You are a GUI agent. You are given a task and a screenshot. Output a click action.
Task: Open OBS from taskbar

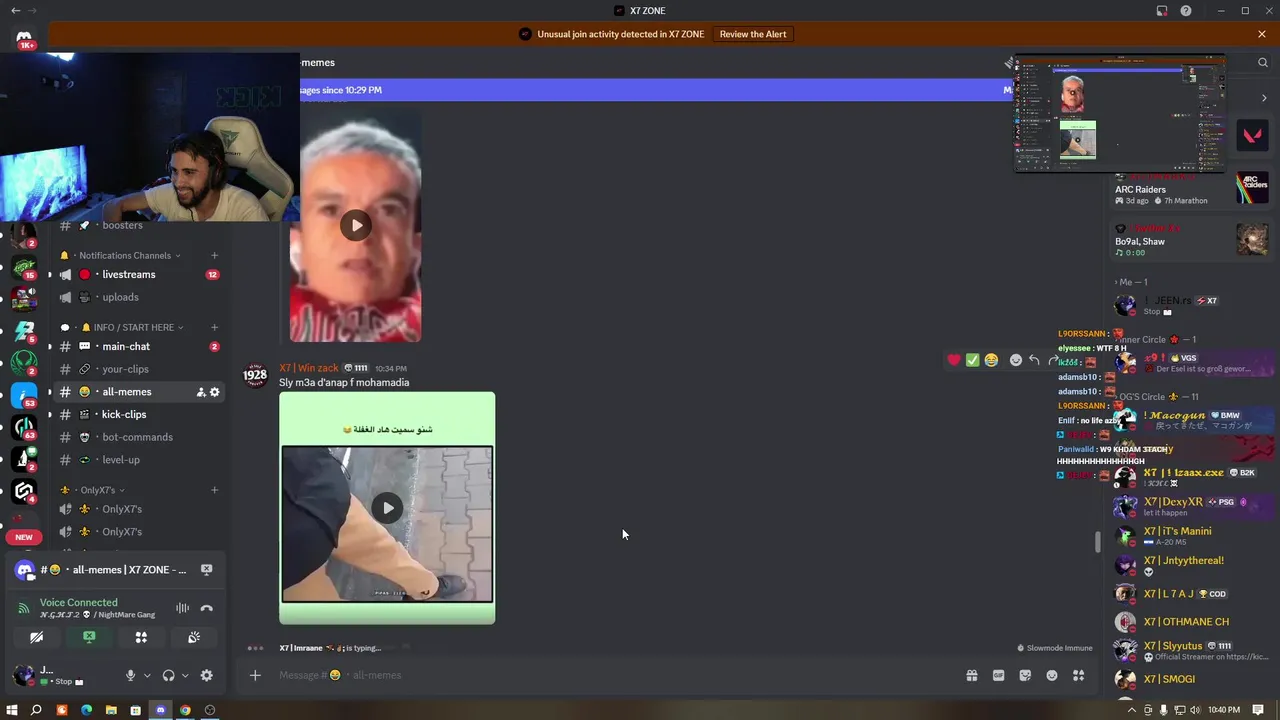click(x=210, y=710)
